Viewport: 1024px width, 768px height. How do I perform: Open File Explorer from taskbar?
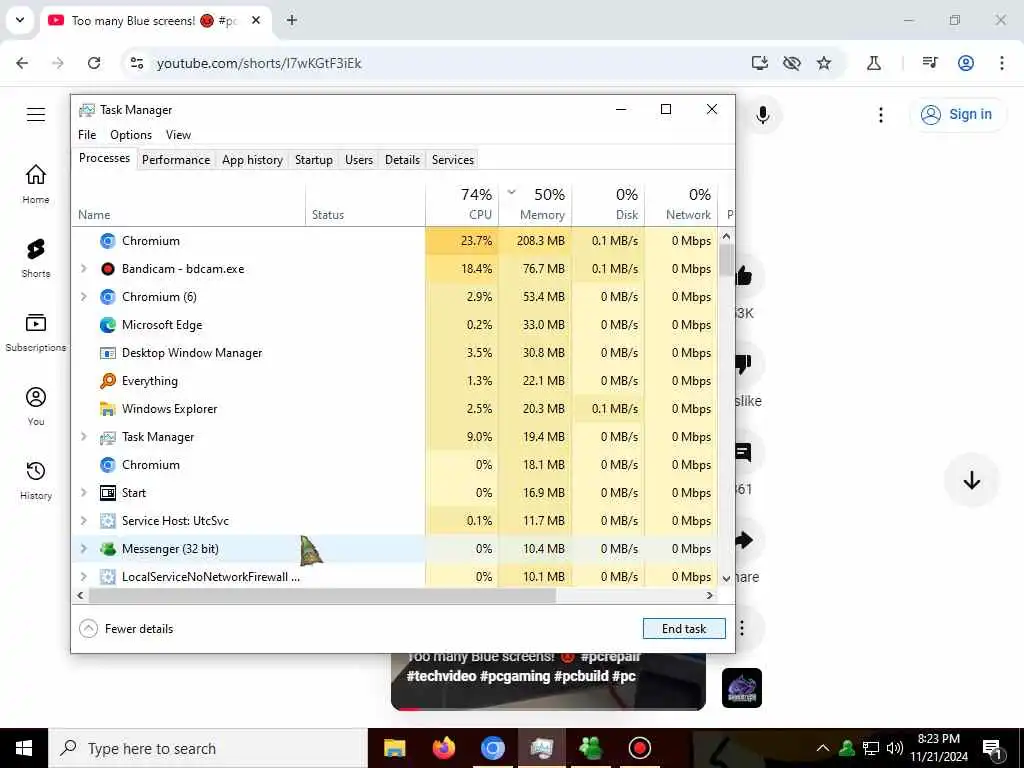394,748
